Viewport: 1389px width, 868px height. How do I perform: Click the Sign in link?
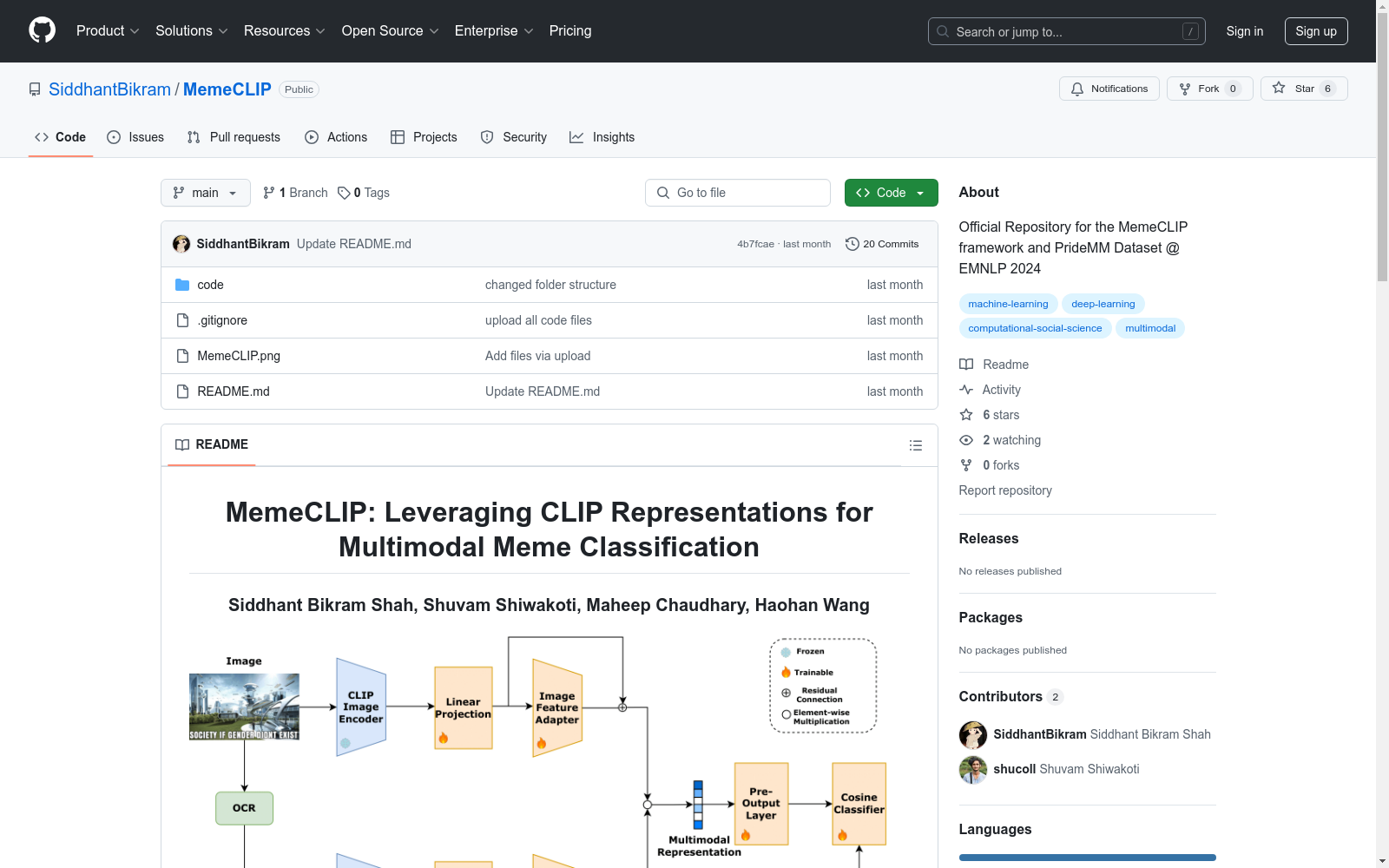(x=1245, y=31)
